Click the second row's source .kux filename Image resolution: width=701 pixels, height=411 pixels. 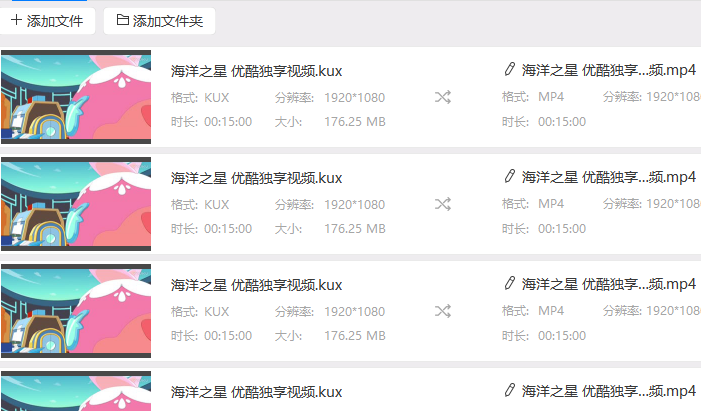pos(256,178)
